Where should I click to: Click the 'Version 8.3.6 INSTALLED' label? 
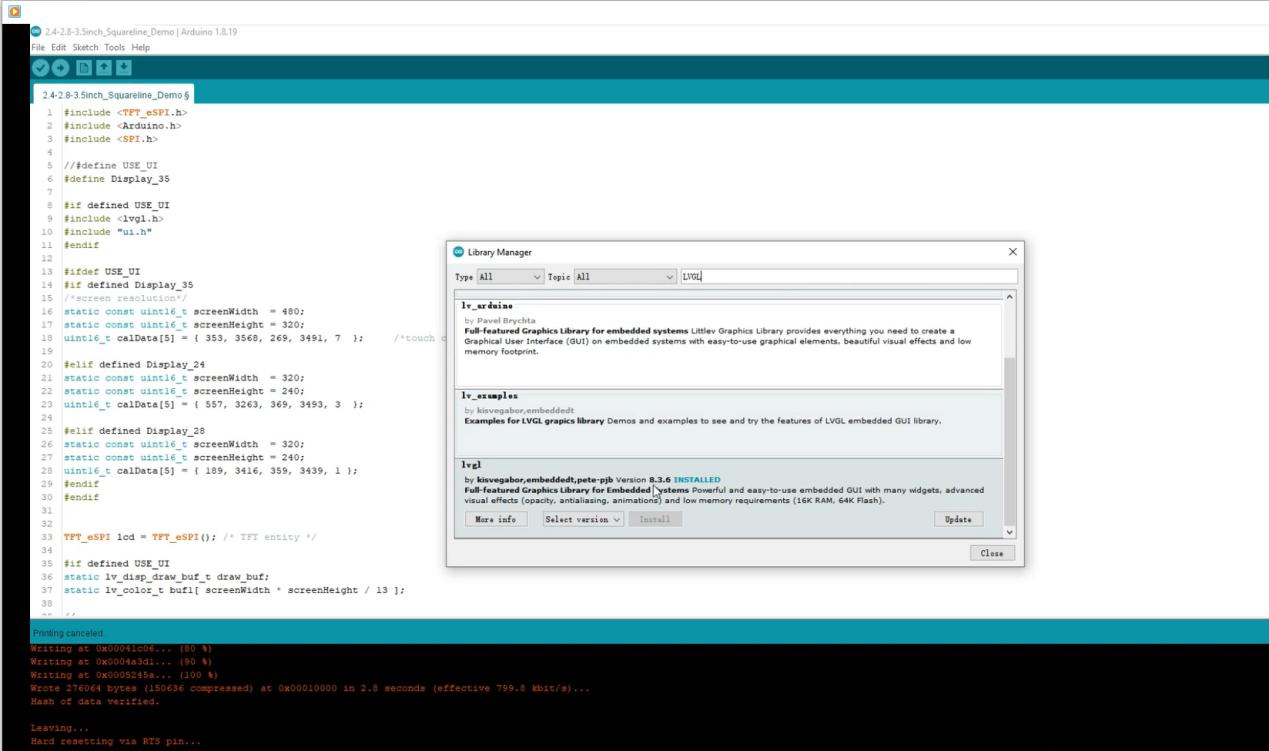(x=668, y=480)
